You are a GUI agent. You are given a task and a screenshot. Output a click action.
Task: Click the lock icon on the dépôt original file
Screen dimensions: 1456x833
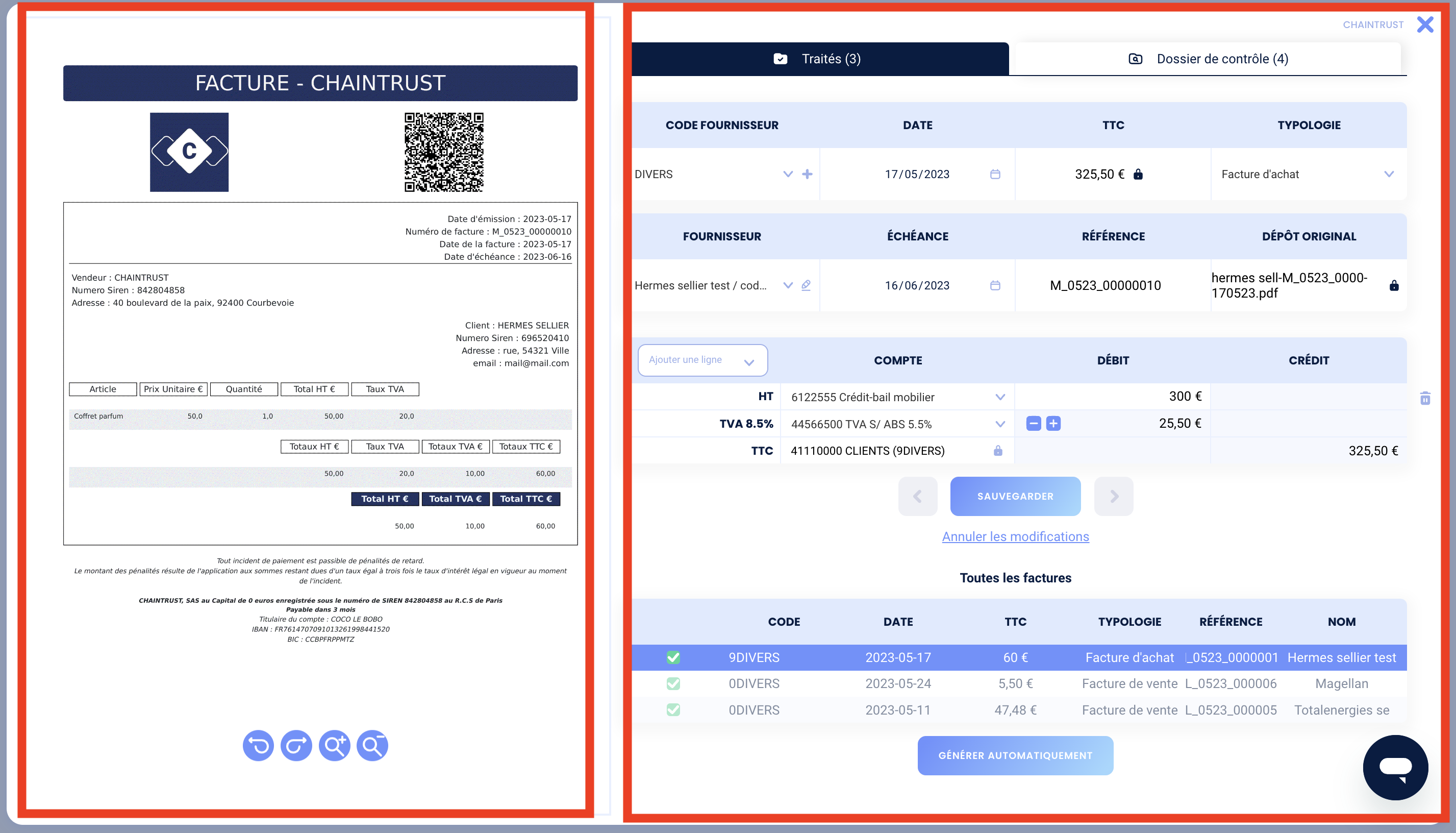[1394, 285]
